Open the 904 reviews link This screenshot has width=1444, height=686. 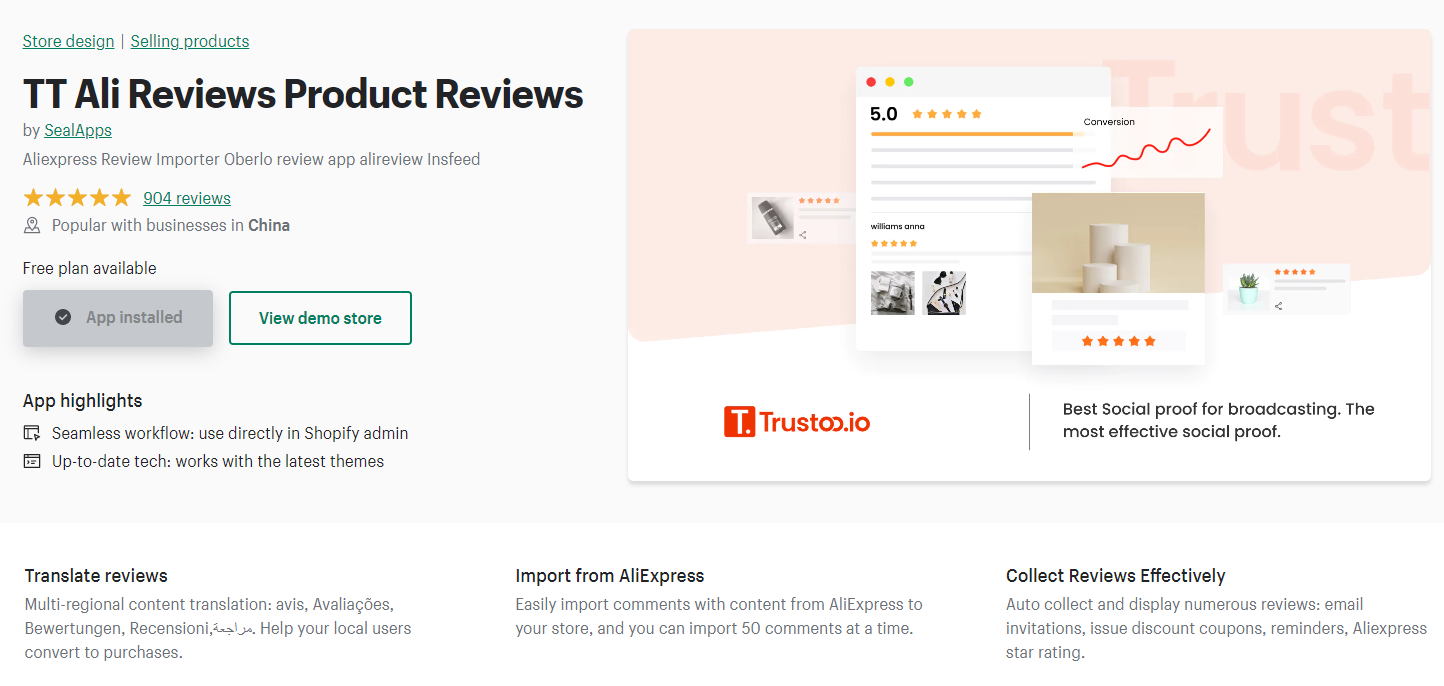pyautogui.click(x=187, y=198)
